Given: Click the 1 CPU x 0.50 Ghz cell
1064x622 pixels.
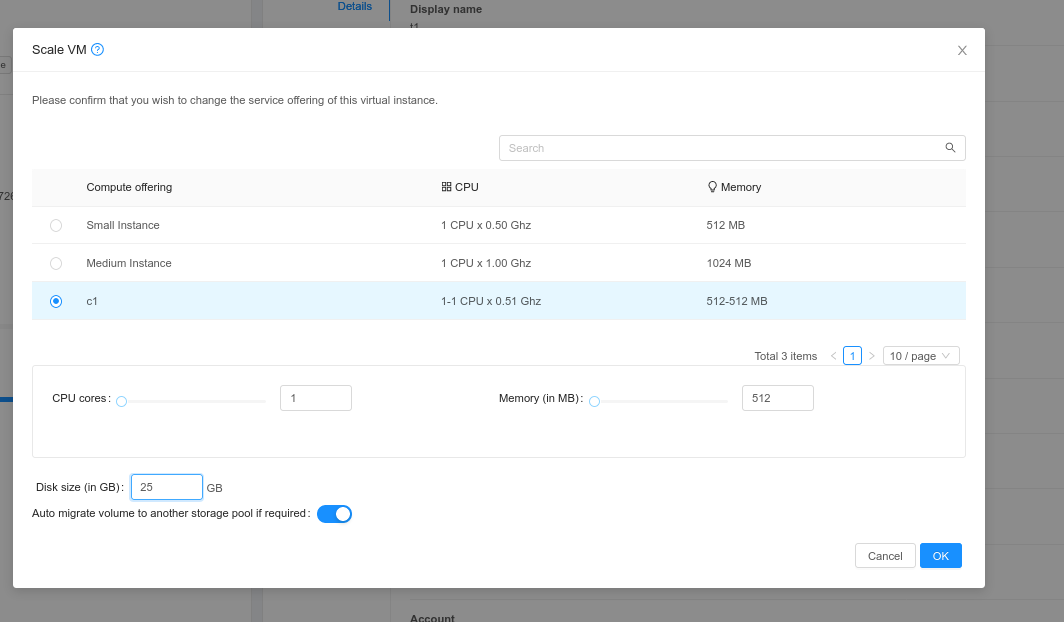Looking at the screenshot, I should [x=486, y=225].
